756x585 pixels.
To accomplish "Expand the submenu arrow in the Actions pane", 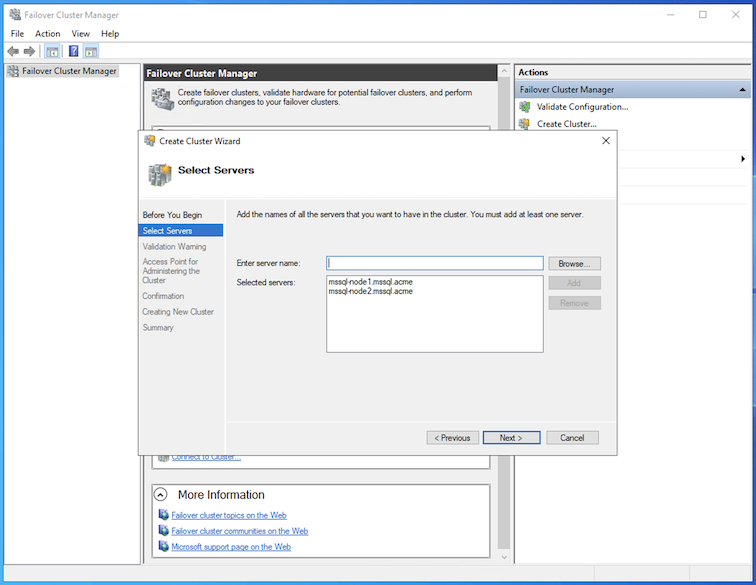I will coord(743,159).
